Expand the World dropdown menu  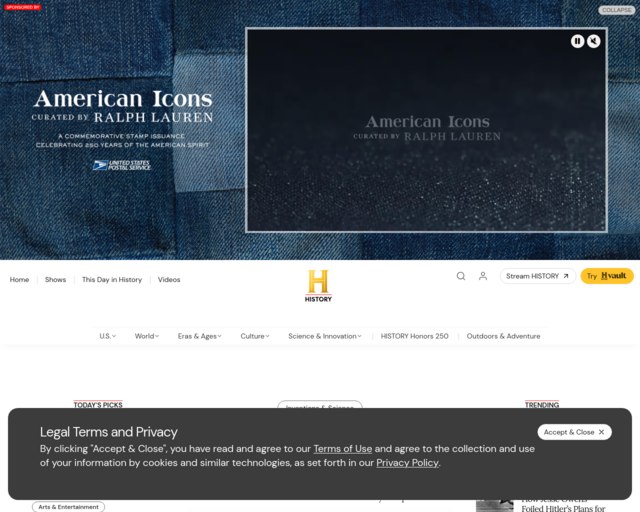[x=147, y=336]
